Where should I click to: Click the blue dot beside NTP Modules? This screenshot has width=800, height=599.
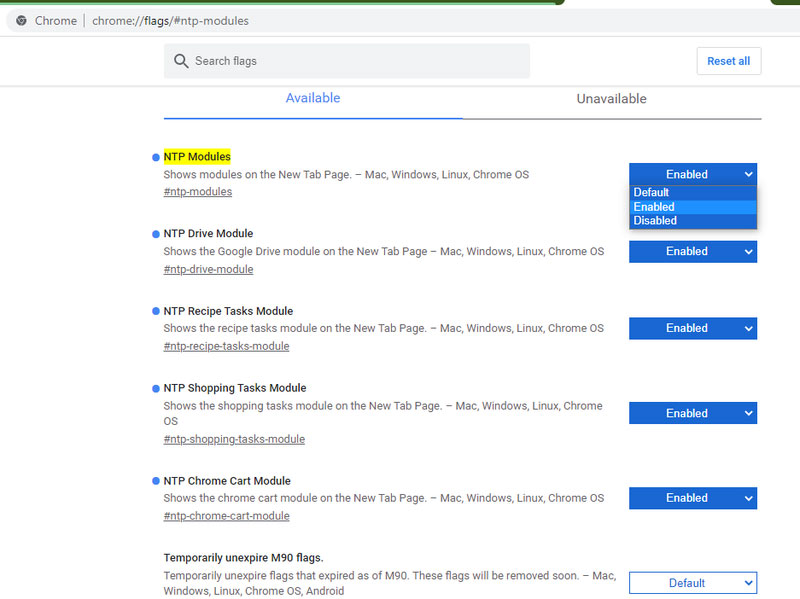156,157
